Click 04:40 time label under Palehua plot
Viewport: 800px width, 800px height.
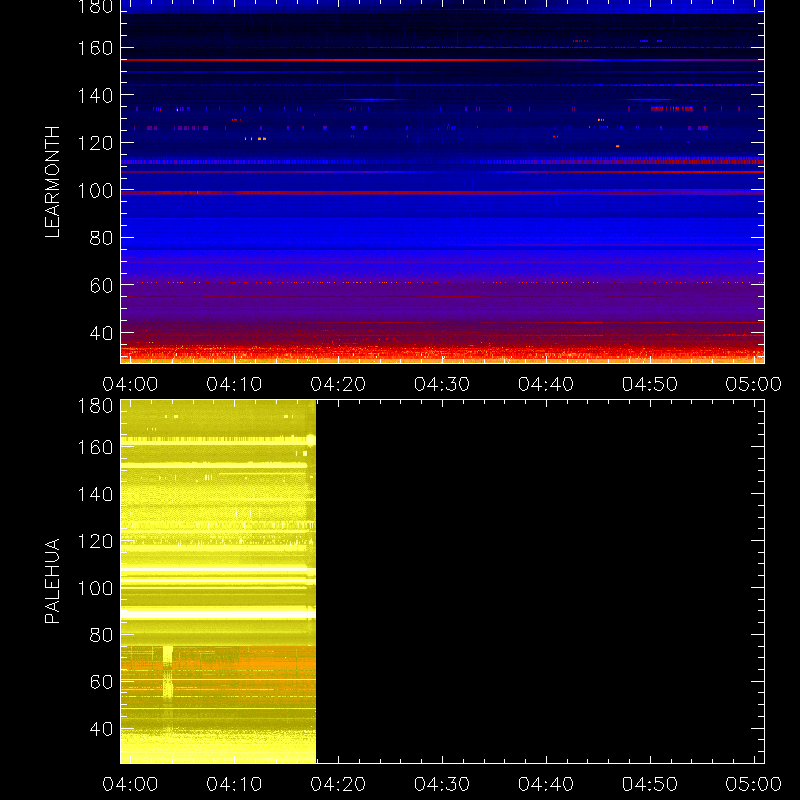(x=546, y=784)
